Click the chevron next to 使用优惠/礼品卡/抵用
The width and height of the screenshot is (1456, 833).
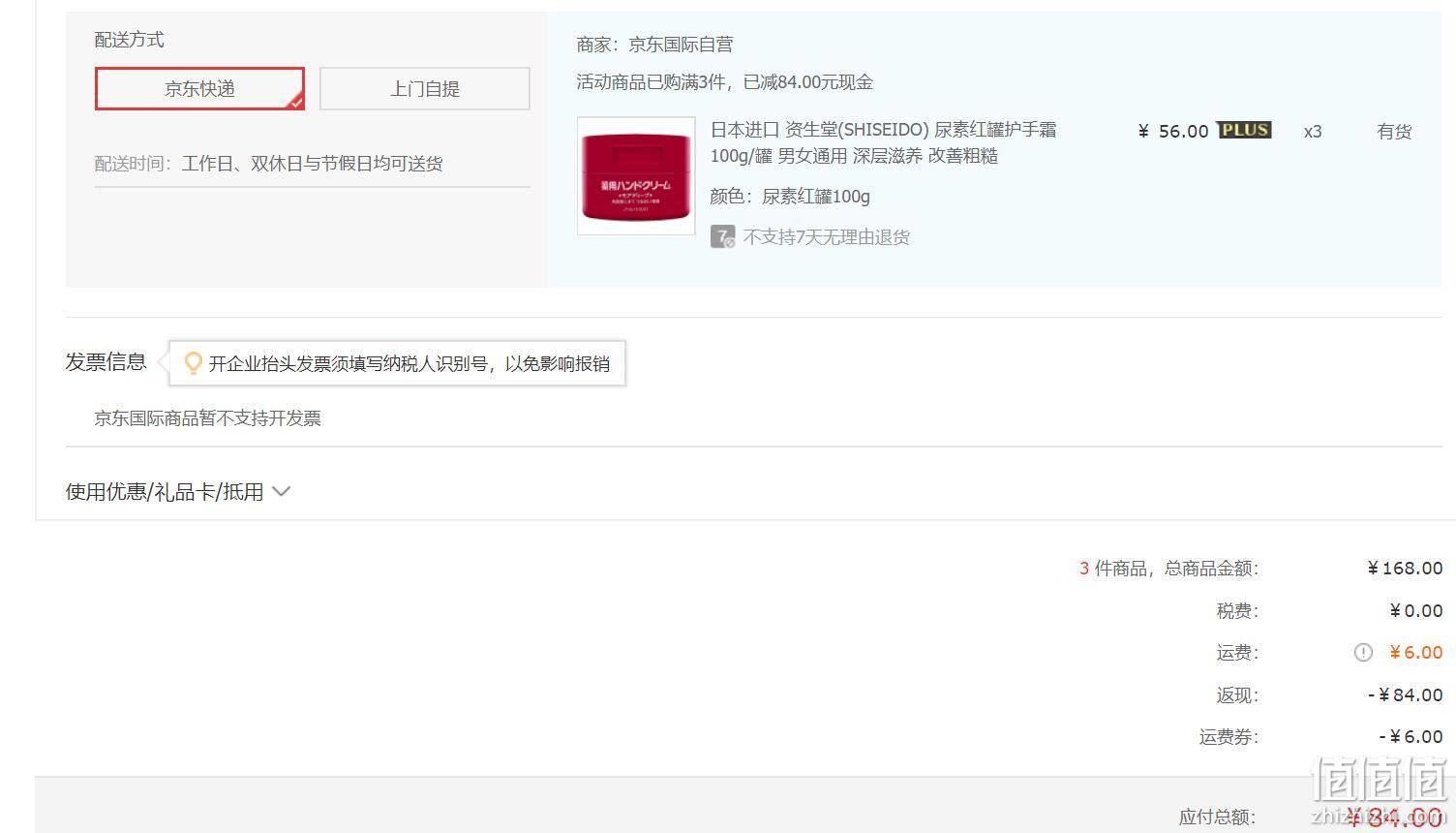pos(282,491)
